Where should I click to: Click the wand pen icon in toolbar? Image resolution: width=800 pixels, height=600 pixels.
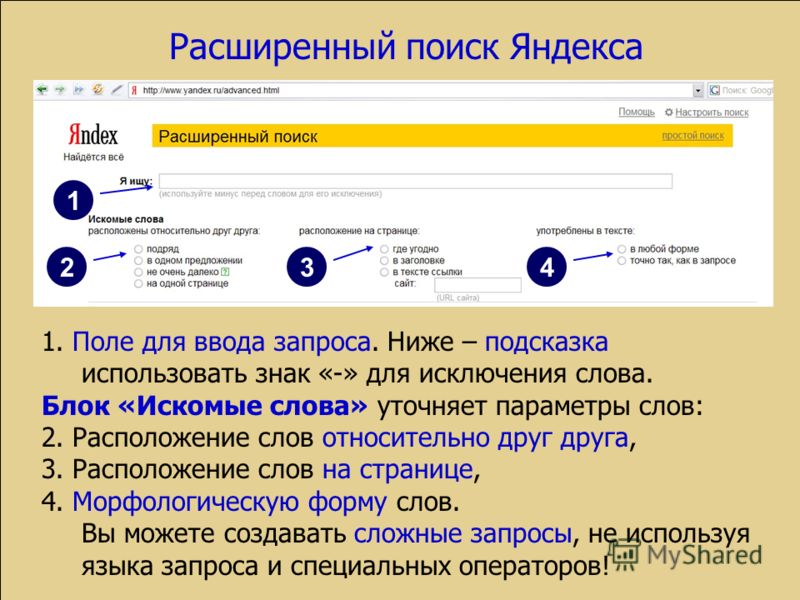117,90
